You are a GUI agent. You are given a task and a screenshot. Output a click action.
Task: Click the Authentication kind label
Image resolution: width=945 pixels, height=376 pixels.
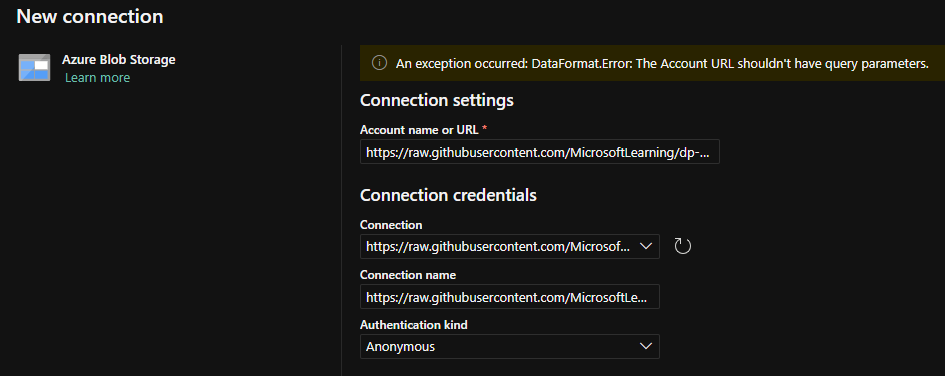[x=414, y=325]
